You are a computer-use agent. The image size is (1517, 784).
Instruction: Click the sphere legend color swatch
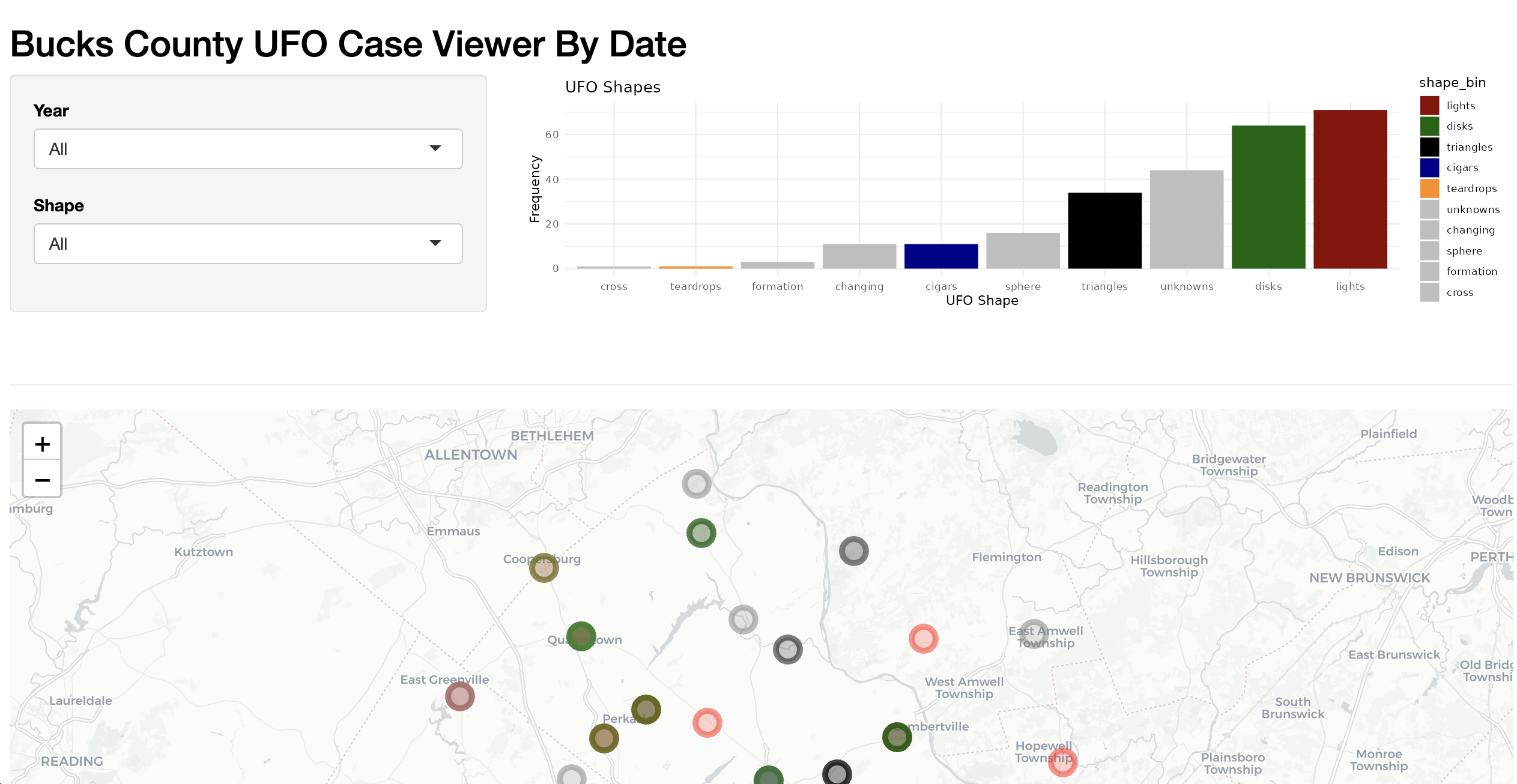point(1429,251)
